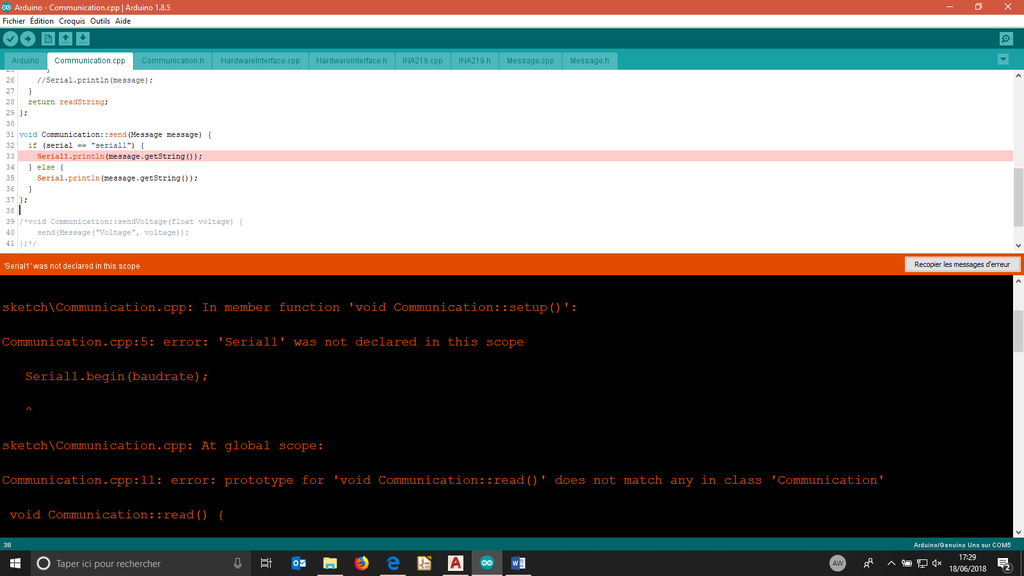Open the Fichier menu

[14, 21]
